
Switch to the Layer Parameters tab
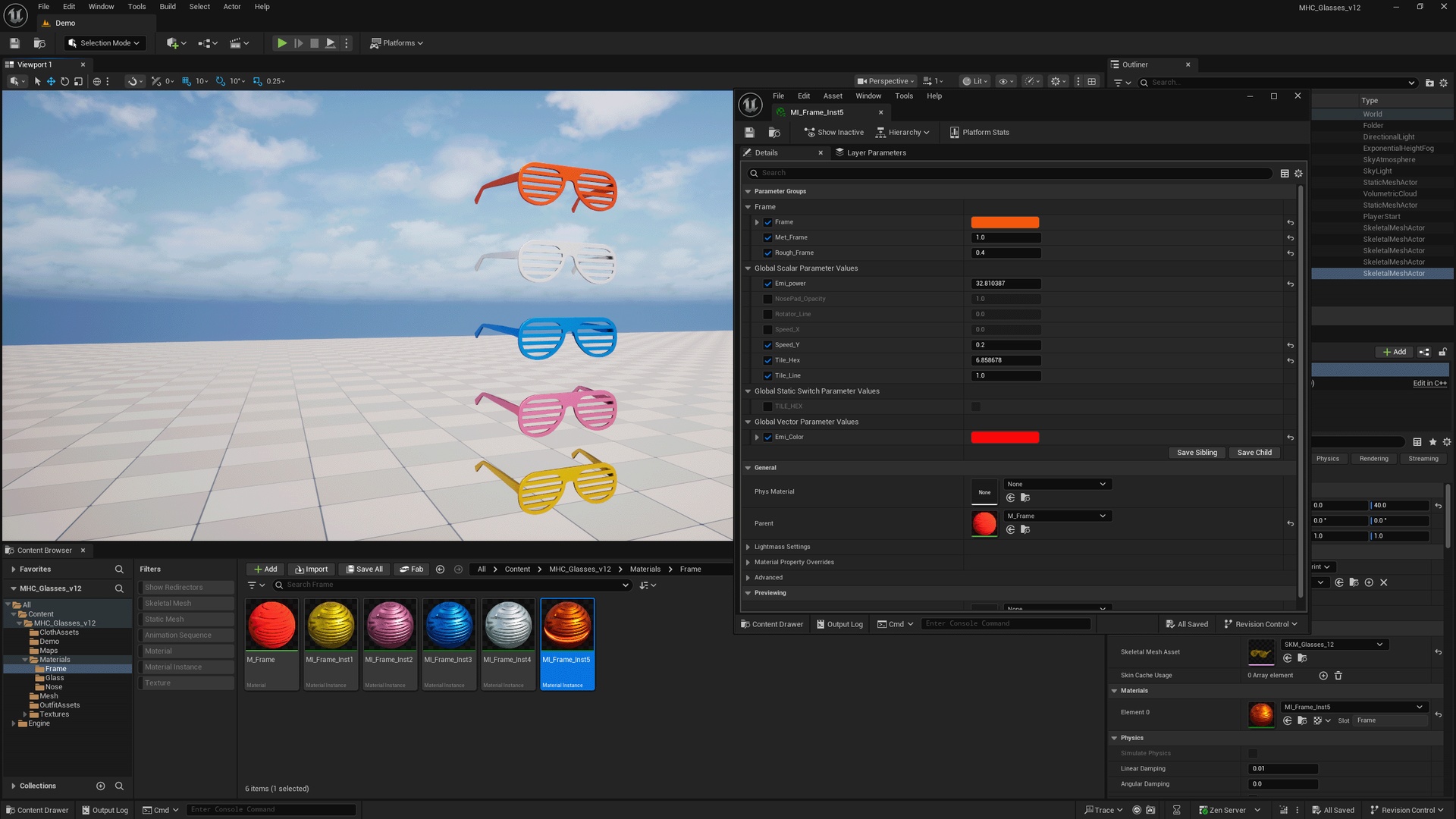pyautogui.click(x=871, y=152)
